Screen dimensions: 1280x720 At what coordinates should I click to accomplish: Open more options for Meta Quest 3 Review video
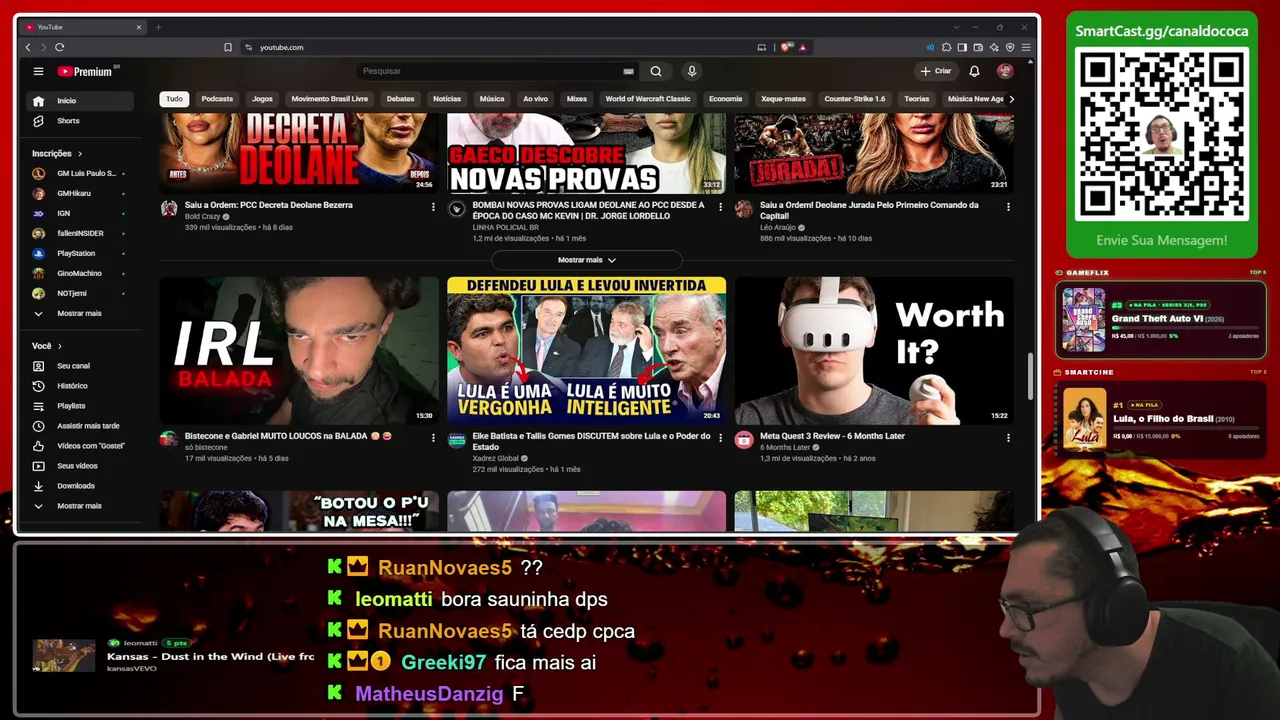(x=1008, y=438)
